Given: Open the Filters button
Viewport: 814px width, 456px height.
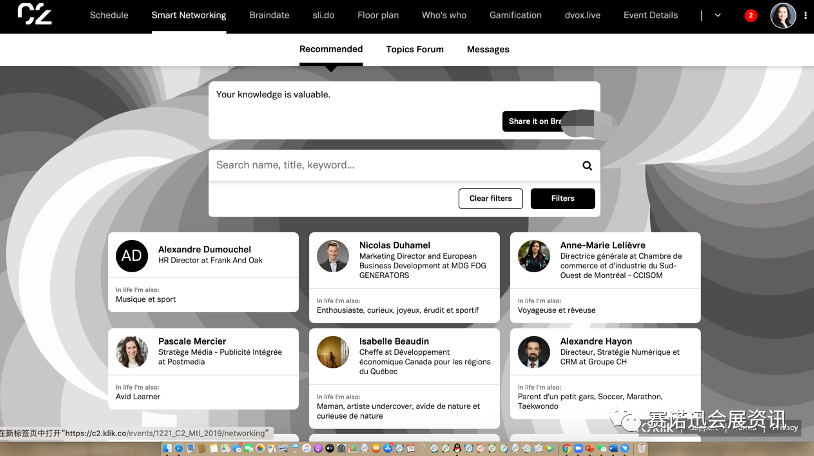Looking at the screenshot, I should click(x=563, y=198).
